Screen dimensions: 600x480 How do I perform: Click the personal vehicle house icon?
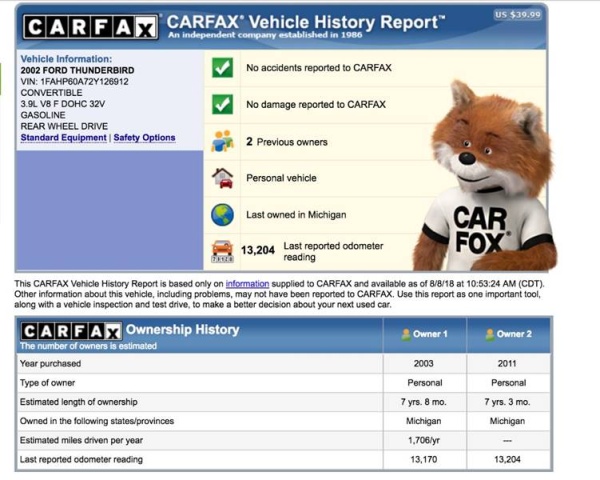222,178
